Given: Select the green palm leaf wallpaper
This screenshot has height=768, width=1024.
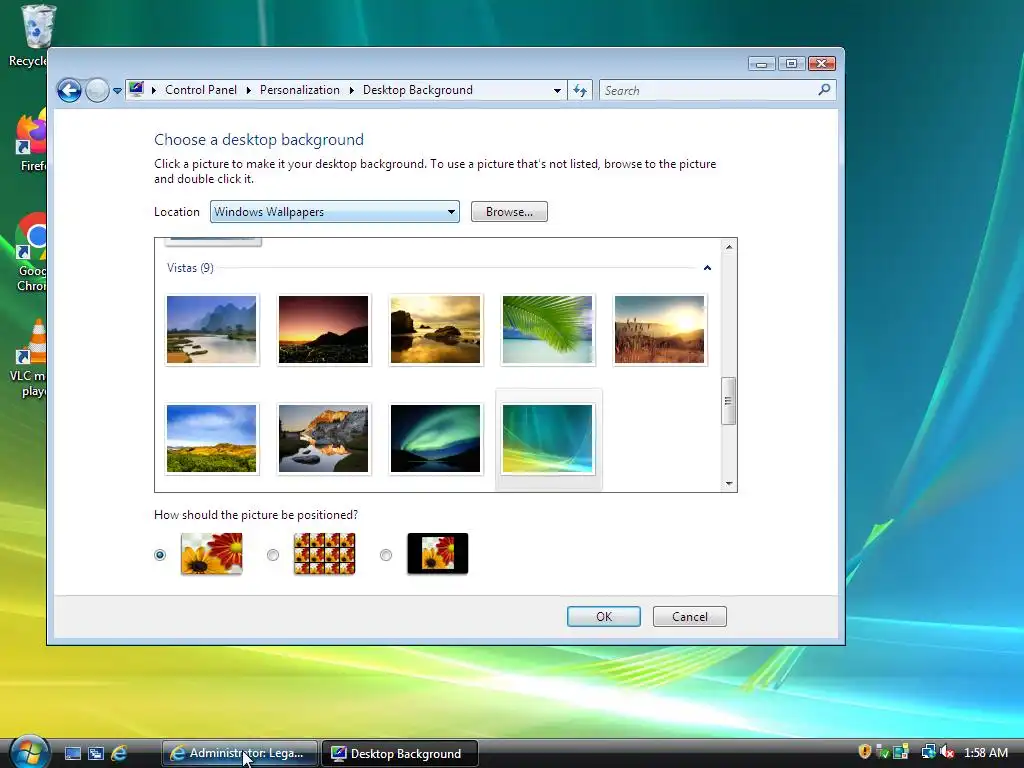Looking at the screenshot, I should pyautogui.click(x=547, y=329).
